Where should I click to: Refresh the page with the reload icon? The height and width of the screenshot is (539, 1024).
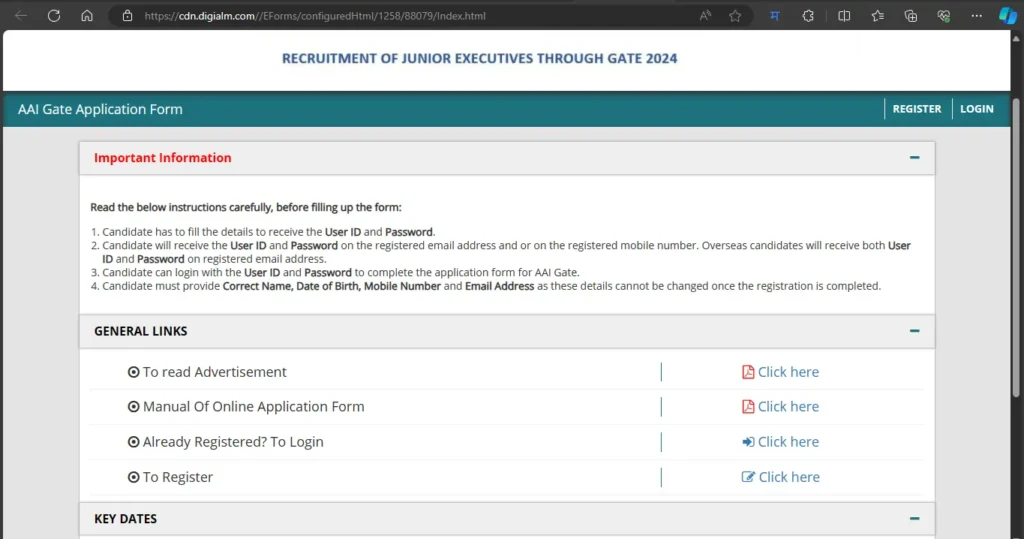coord(54,16)
